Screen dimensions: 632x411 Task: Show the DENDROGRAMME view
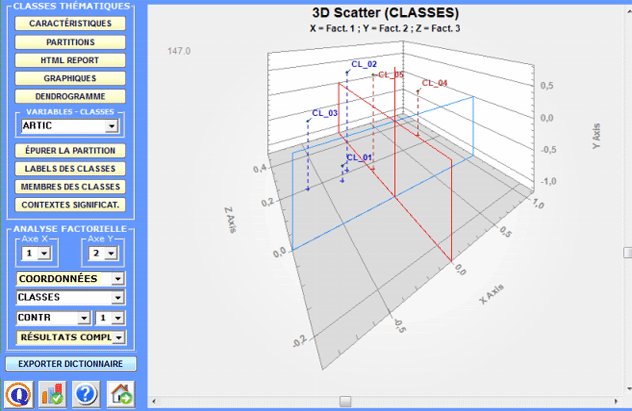pos(70,96)
